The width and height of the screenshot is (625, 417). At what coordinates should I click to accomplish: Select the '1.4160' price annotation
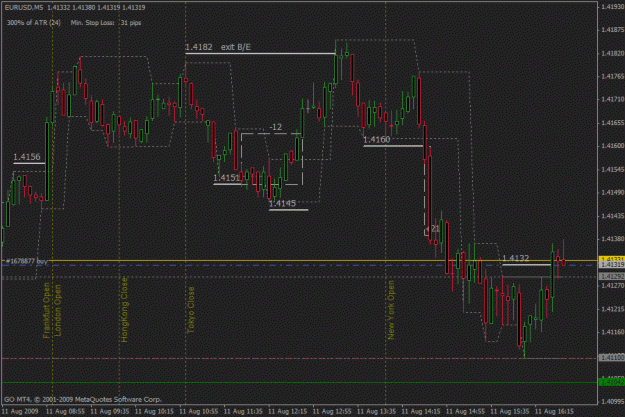click(377, 140)
